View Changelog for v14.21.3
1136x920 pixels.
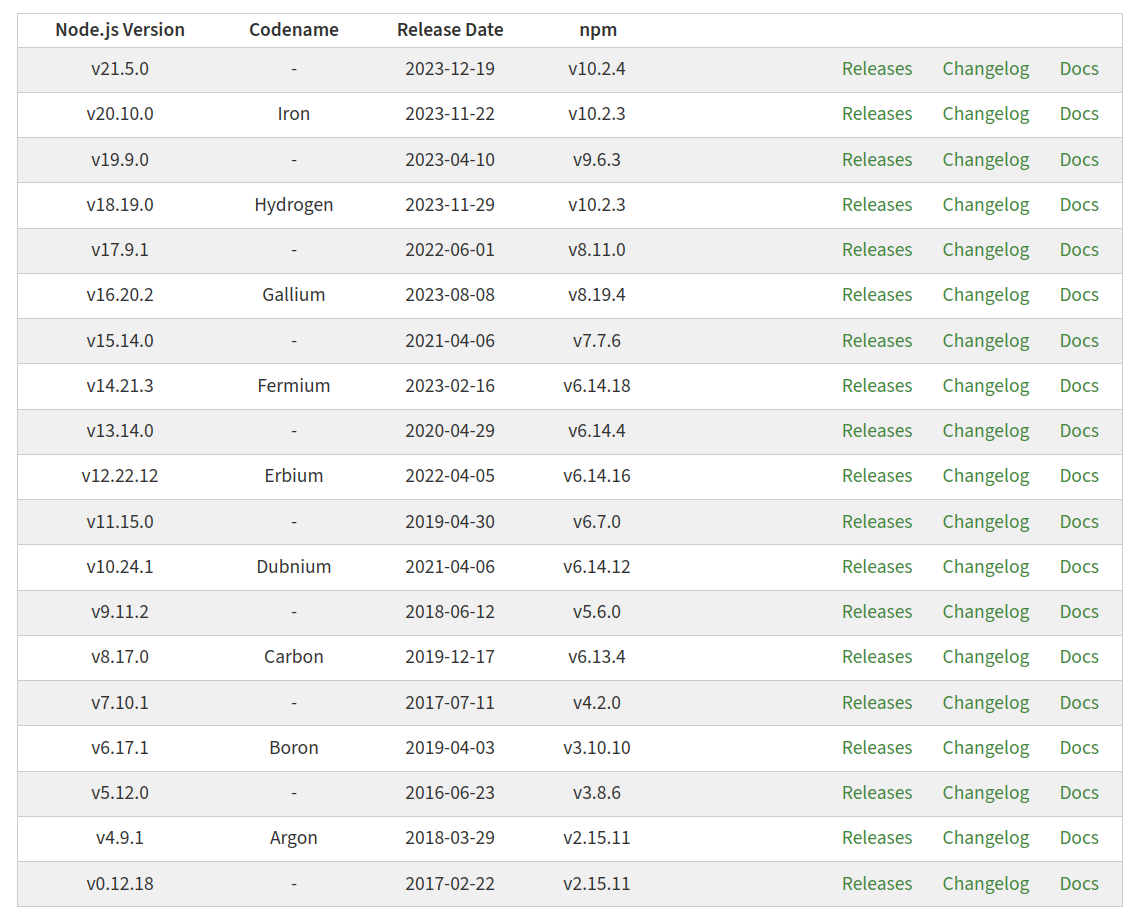click(x=985, y=385)
